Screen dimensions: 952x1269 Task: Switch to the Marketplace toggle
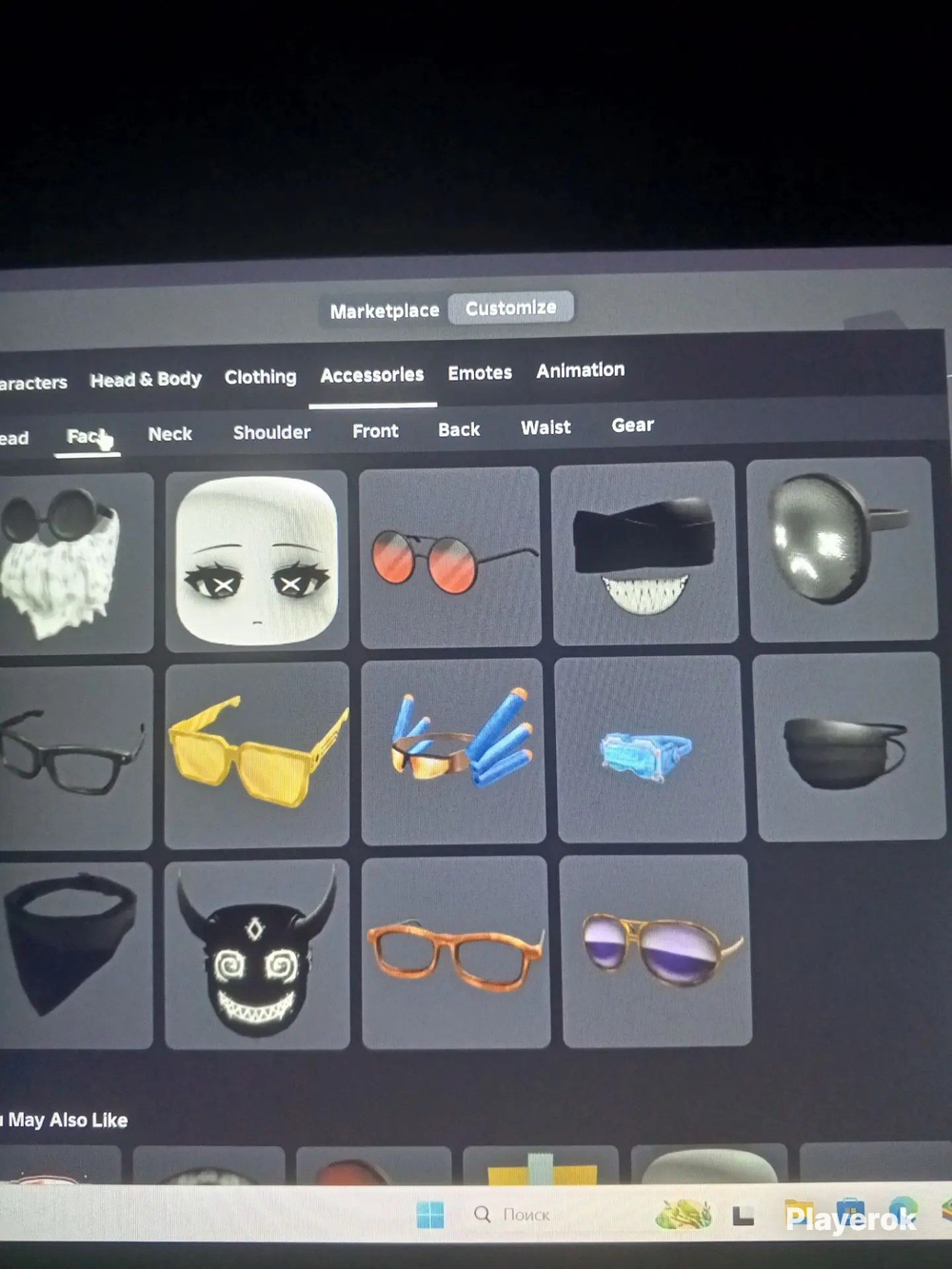385,311
